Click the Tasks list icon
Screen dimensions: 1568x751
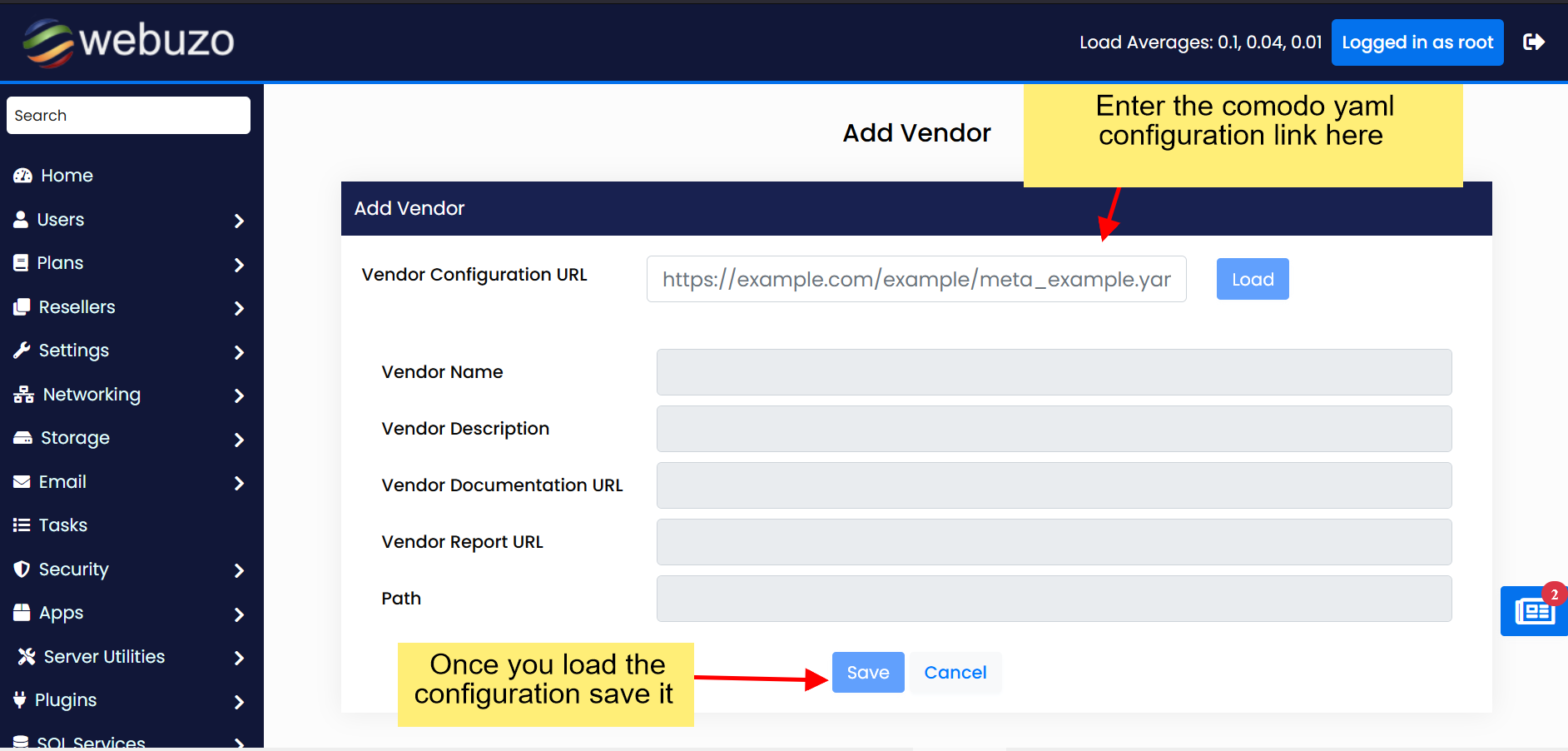(22, 525)
